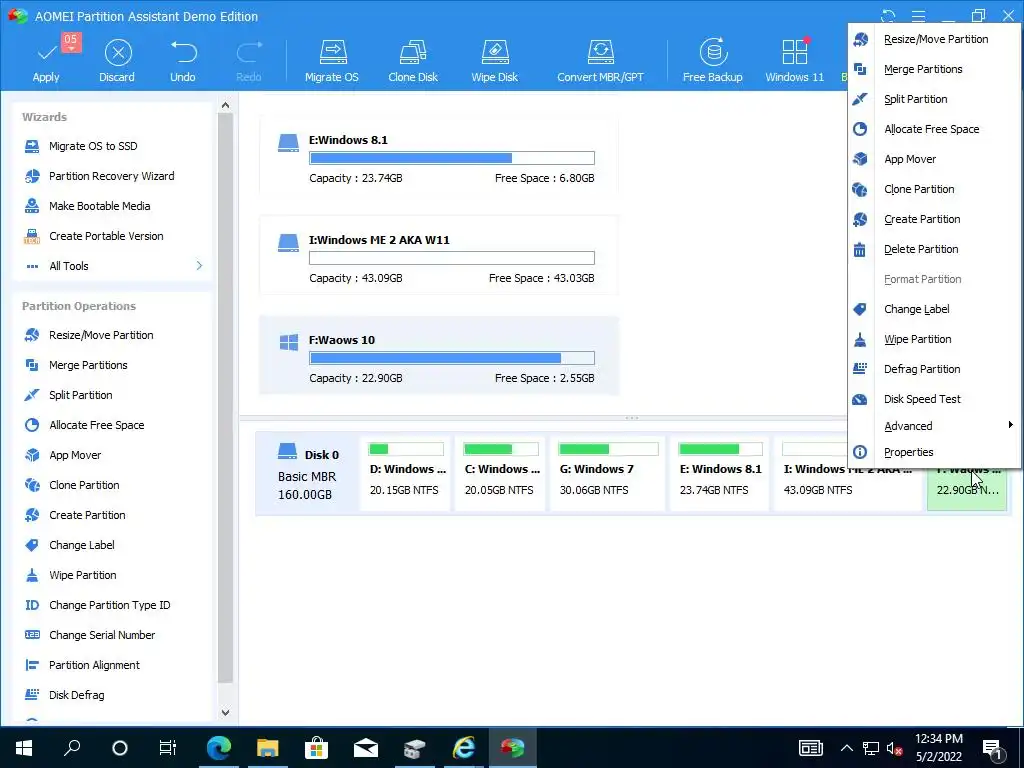This screenshot has height=768, width=1024.
Task: Discard pending operations in toolbar
Action: coord(117,60)
